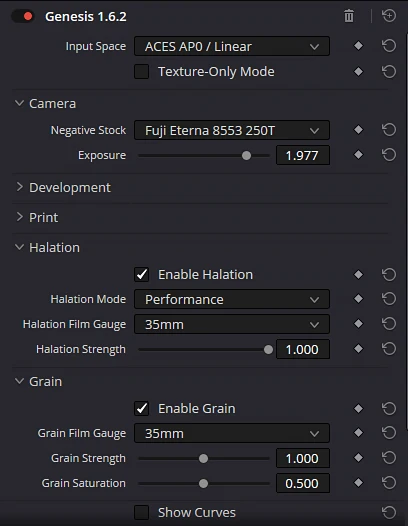Open the Halation Mode dropdown
The width and height of the screenshot is (408, 526).
click(232, 299)
